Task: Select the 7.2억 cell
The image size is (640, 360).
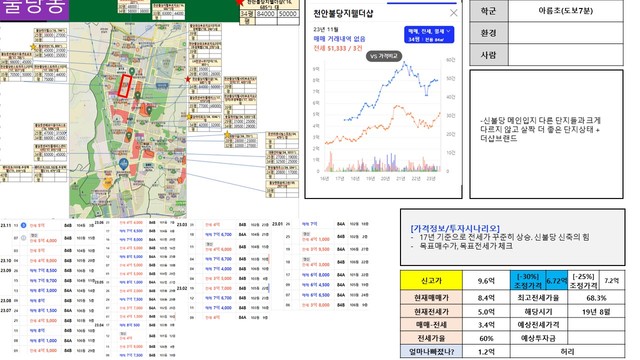Action: click(611, 281)
